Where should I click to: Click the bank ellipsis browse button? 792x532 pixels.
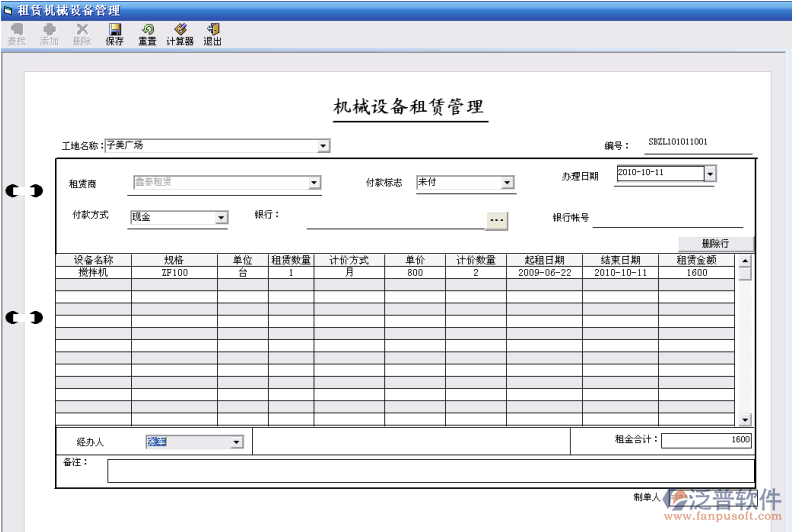[x=497, y=220]
